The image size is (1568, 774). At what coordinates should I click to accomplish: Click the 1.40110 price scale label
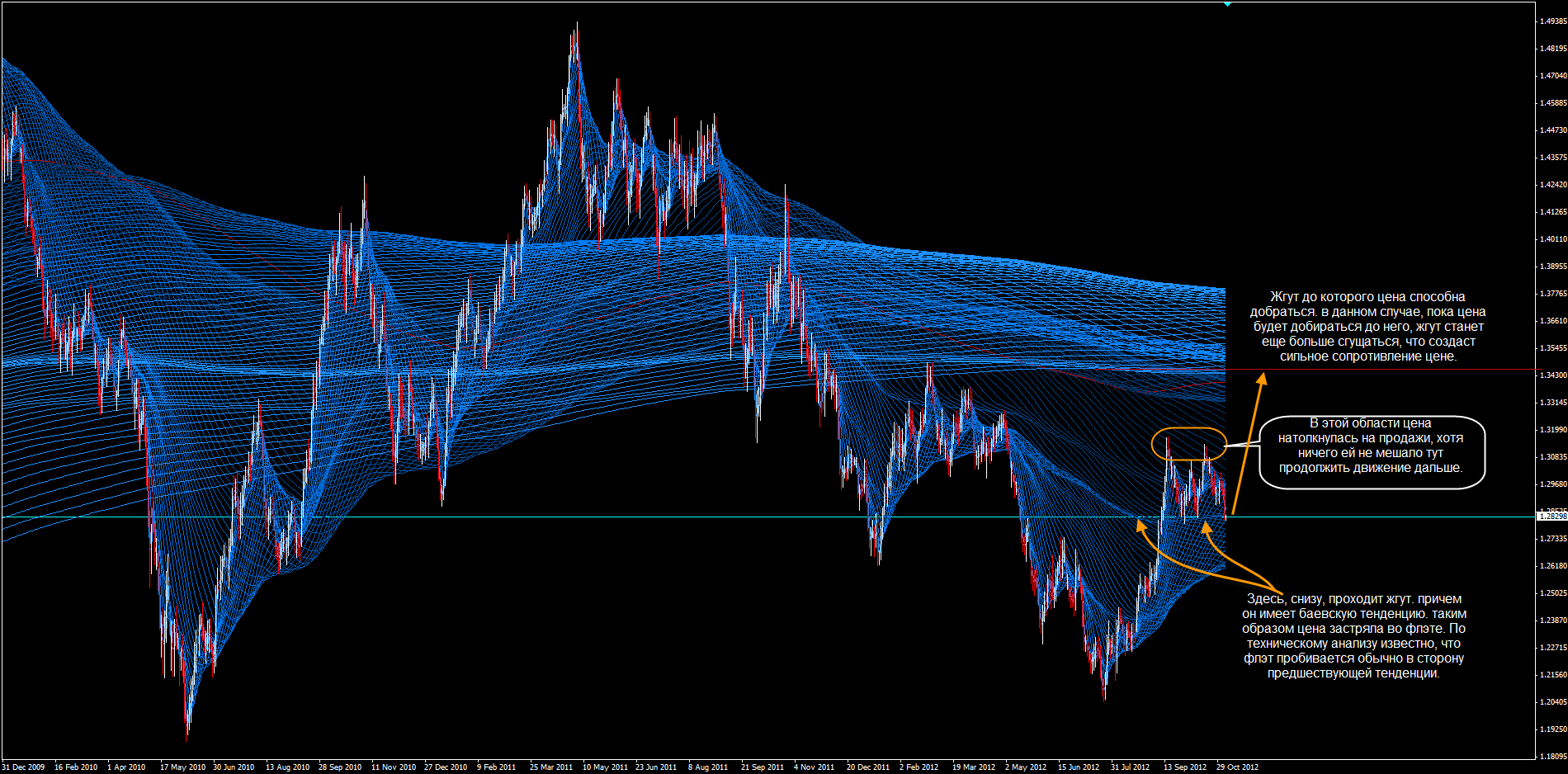pyautogui.click(x=1554, y=239)
